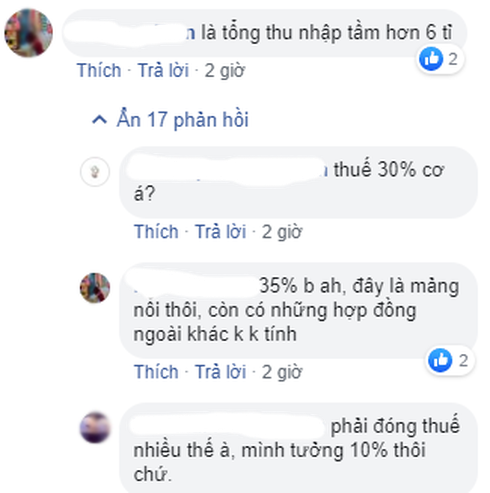Open avatar of the 'phải đóng thuế' reply

[x=95, y=428]
